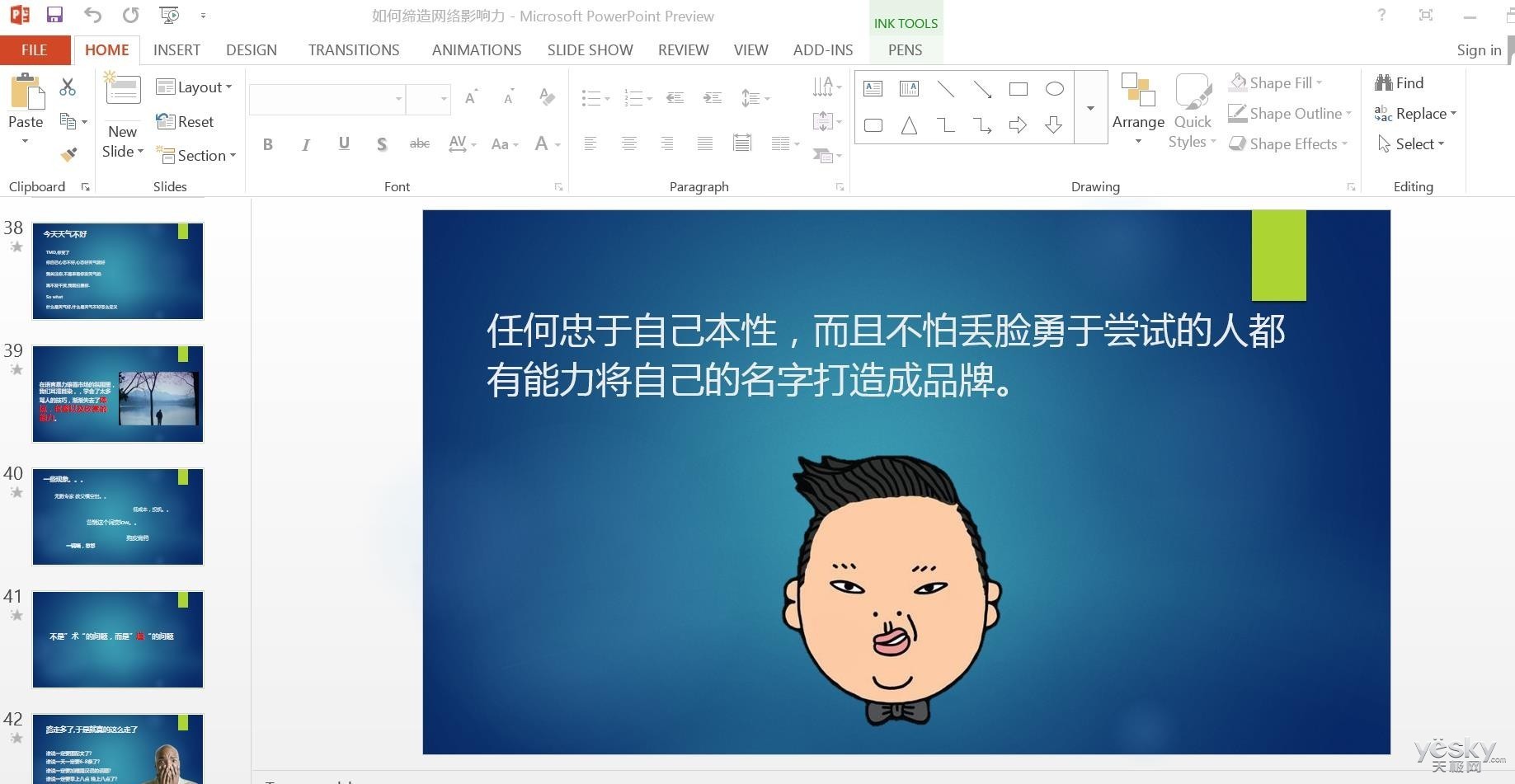The height and width of the screenshot is (784, 1515).
Task: Click increase list level icon
Action: [x=713, y=97]
